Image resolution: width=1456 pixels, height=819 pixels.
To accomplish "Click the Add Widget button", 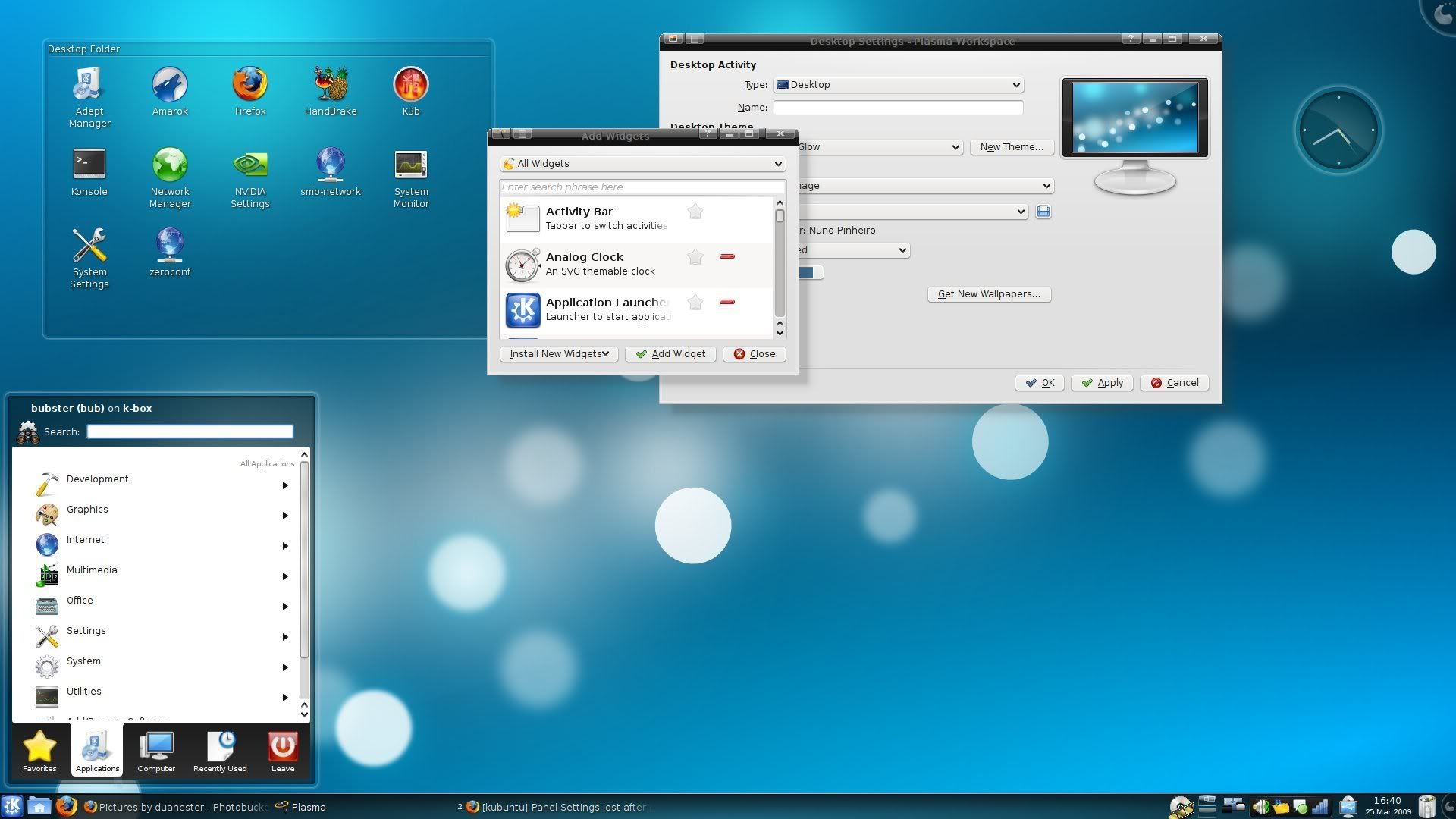I will [x=670, y=354].
